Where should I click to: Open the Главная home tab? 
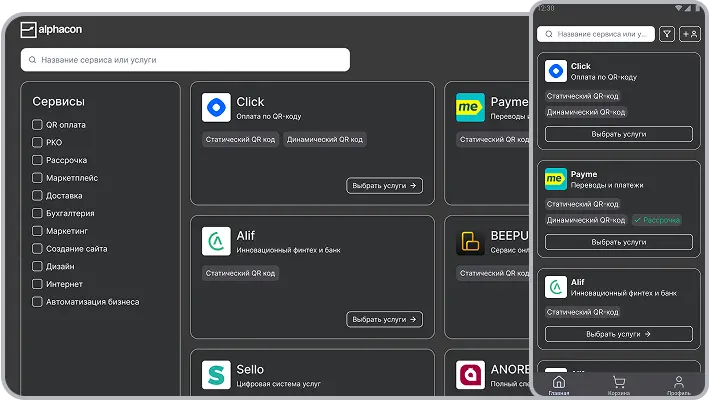(x=559, y=385)
